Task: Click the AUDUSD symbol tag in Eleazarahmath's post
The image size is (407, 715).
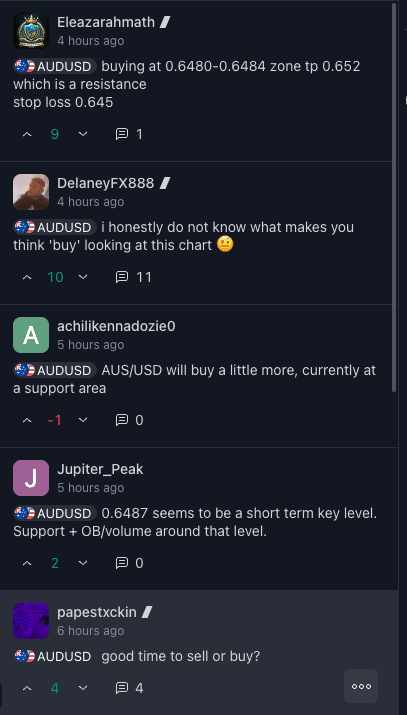Action: 54,67
